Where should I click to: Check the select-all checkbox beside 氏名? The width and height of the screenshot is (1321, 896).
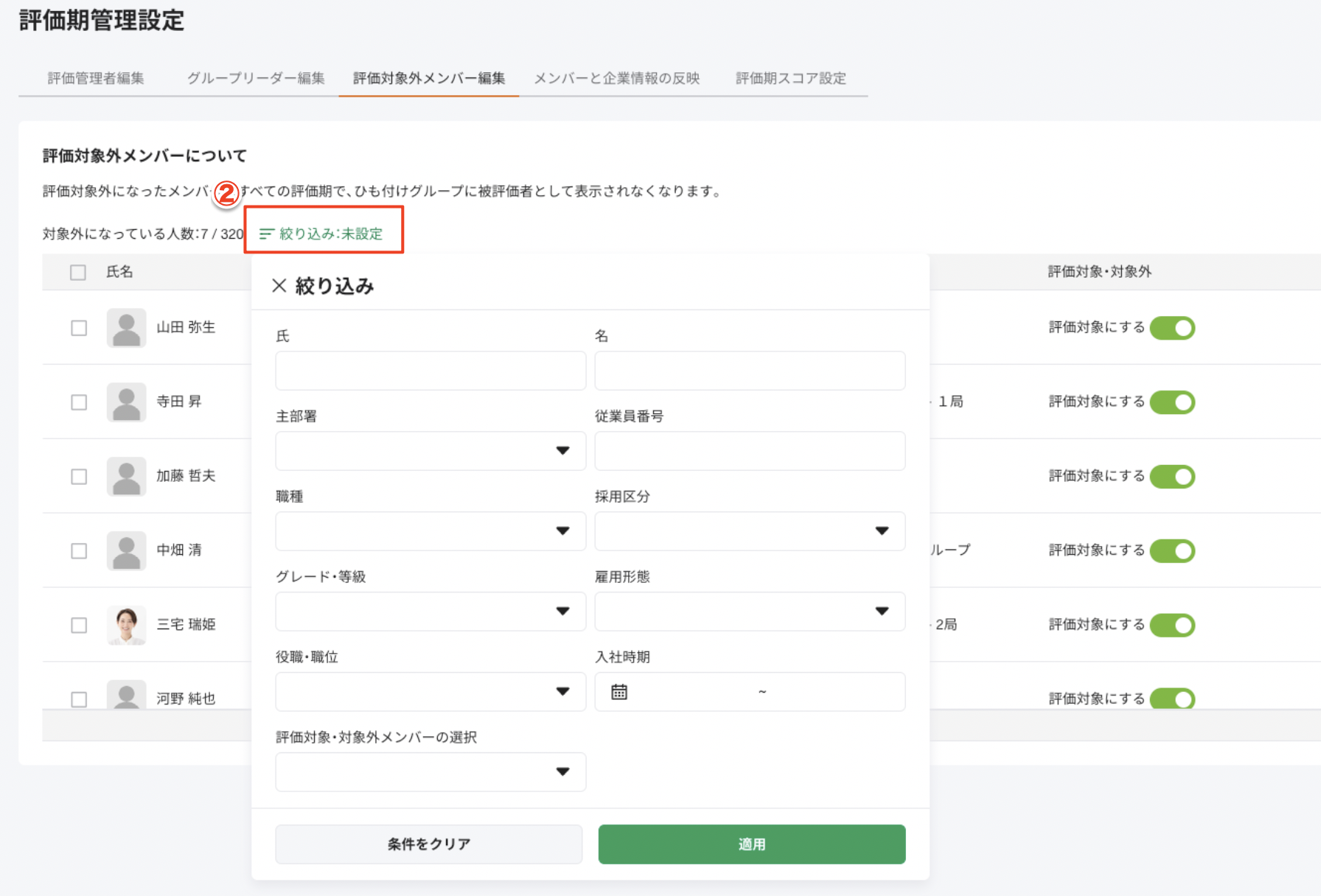78,273
